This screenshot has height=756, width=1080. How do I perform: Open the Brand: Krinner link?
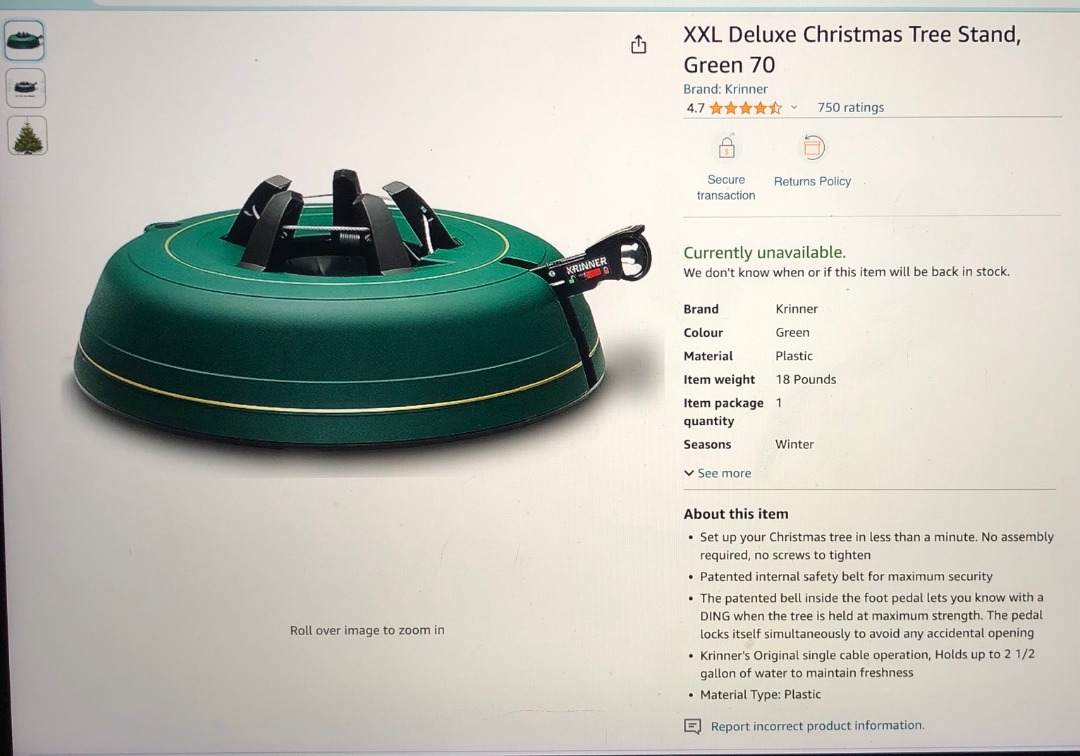(x=725, y=89)
